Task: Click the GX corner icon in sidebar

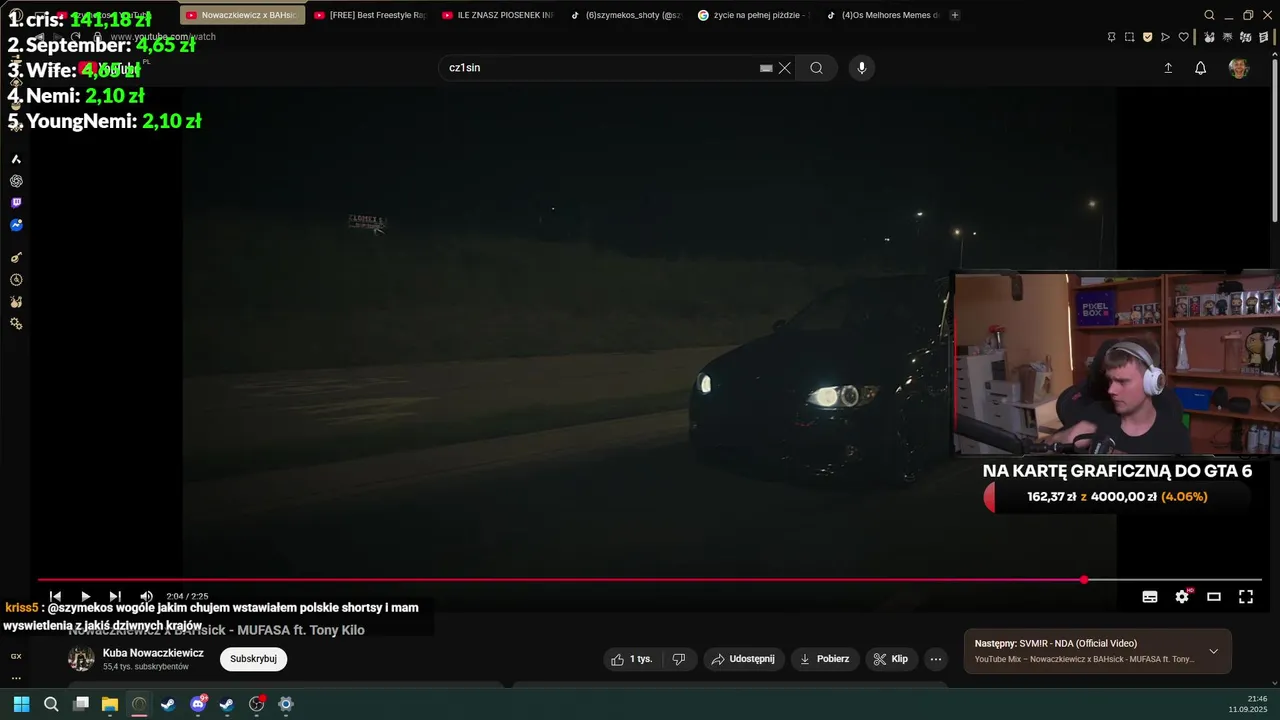Action: (16, 656)
